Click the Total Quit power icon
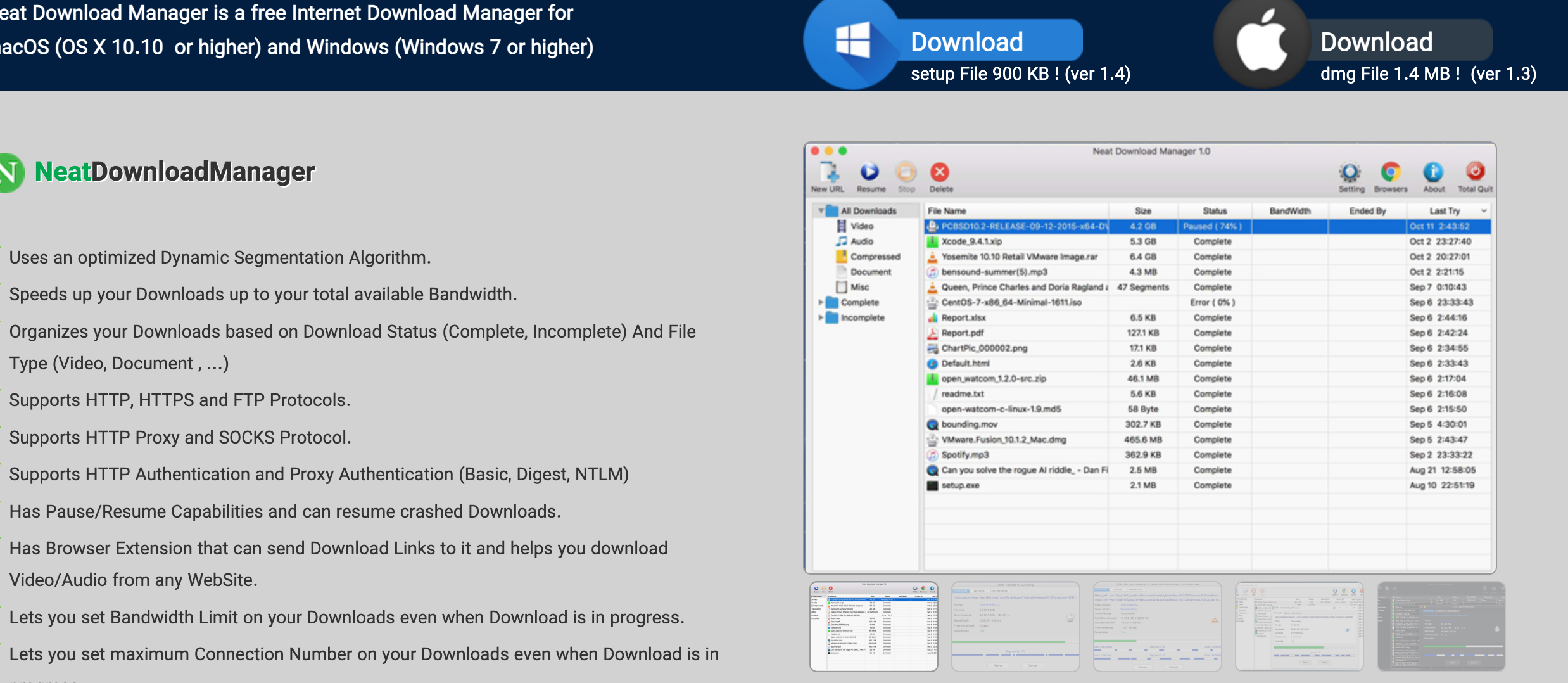1568x683 pixels. tap(1475, 177)
